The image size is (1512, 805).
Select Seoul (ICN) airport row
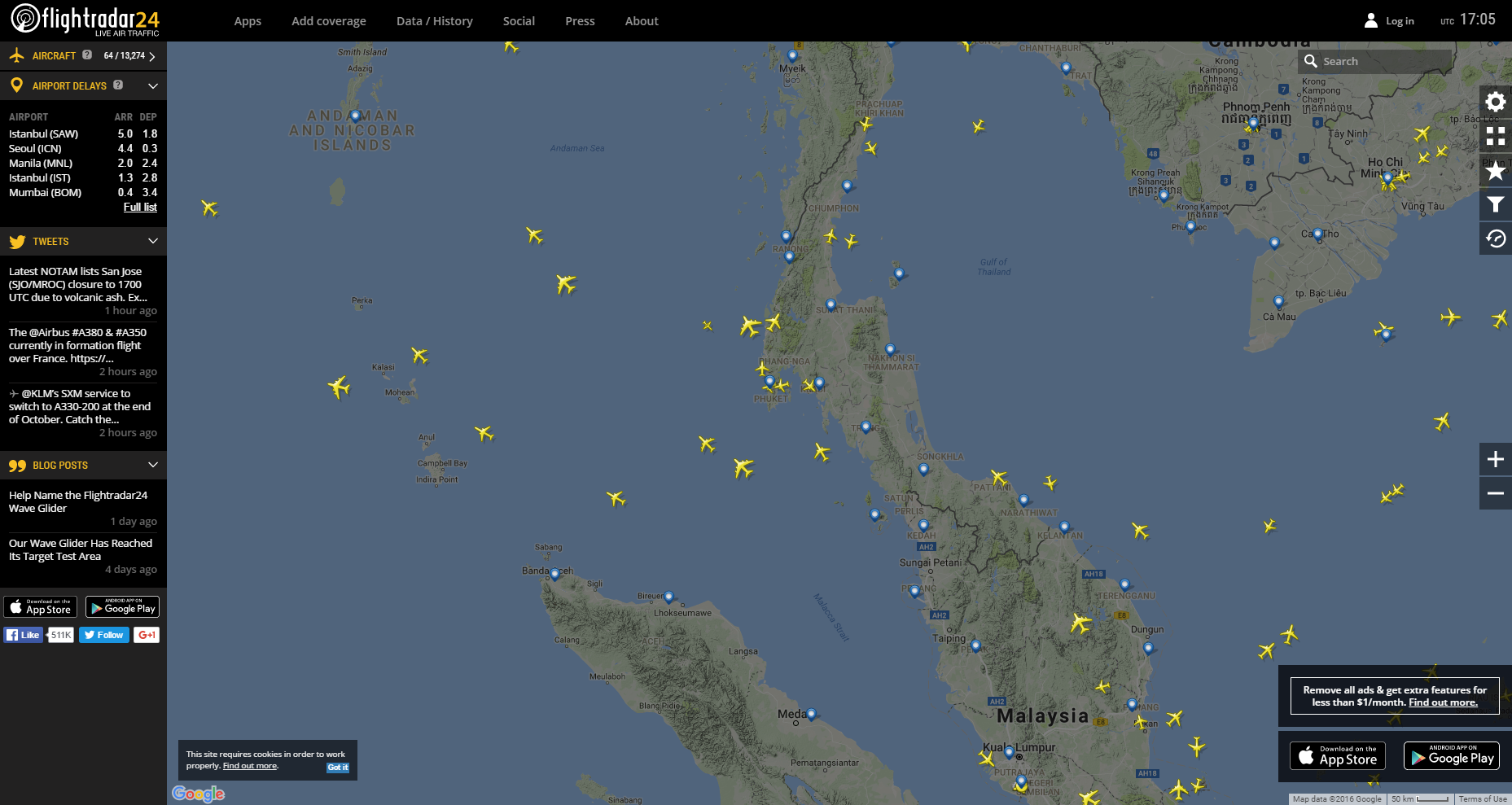83,148
